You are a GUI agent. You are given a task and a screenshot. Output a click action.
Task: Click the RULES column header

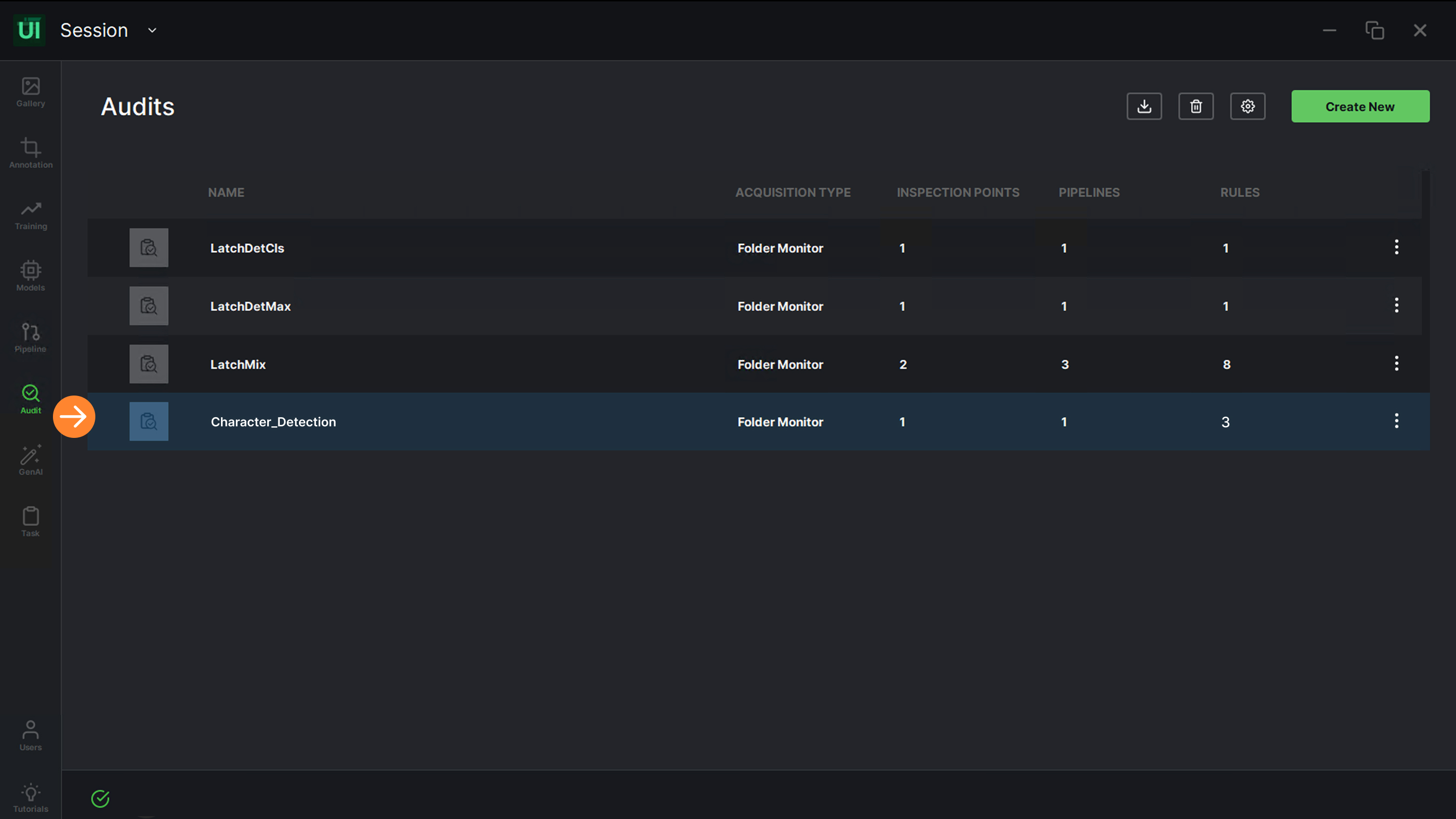[x=1239, y=192]
